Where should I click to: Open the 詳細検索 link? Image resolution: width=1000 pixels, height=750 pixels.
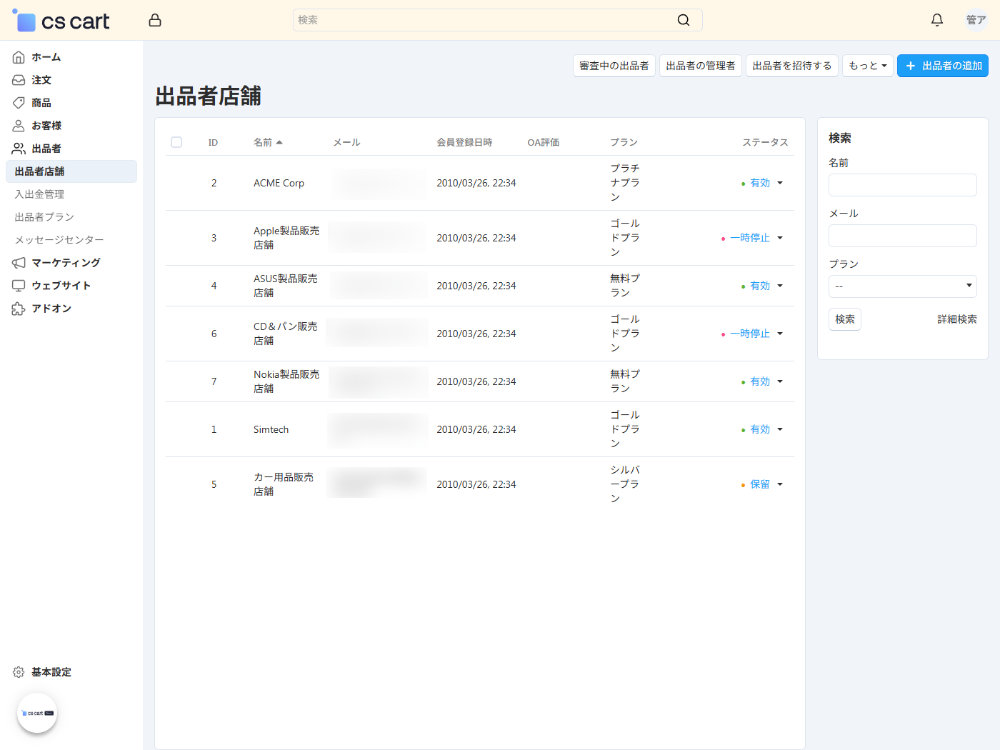pyautogui.click(x=956, y=319)
